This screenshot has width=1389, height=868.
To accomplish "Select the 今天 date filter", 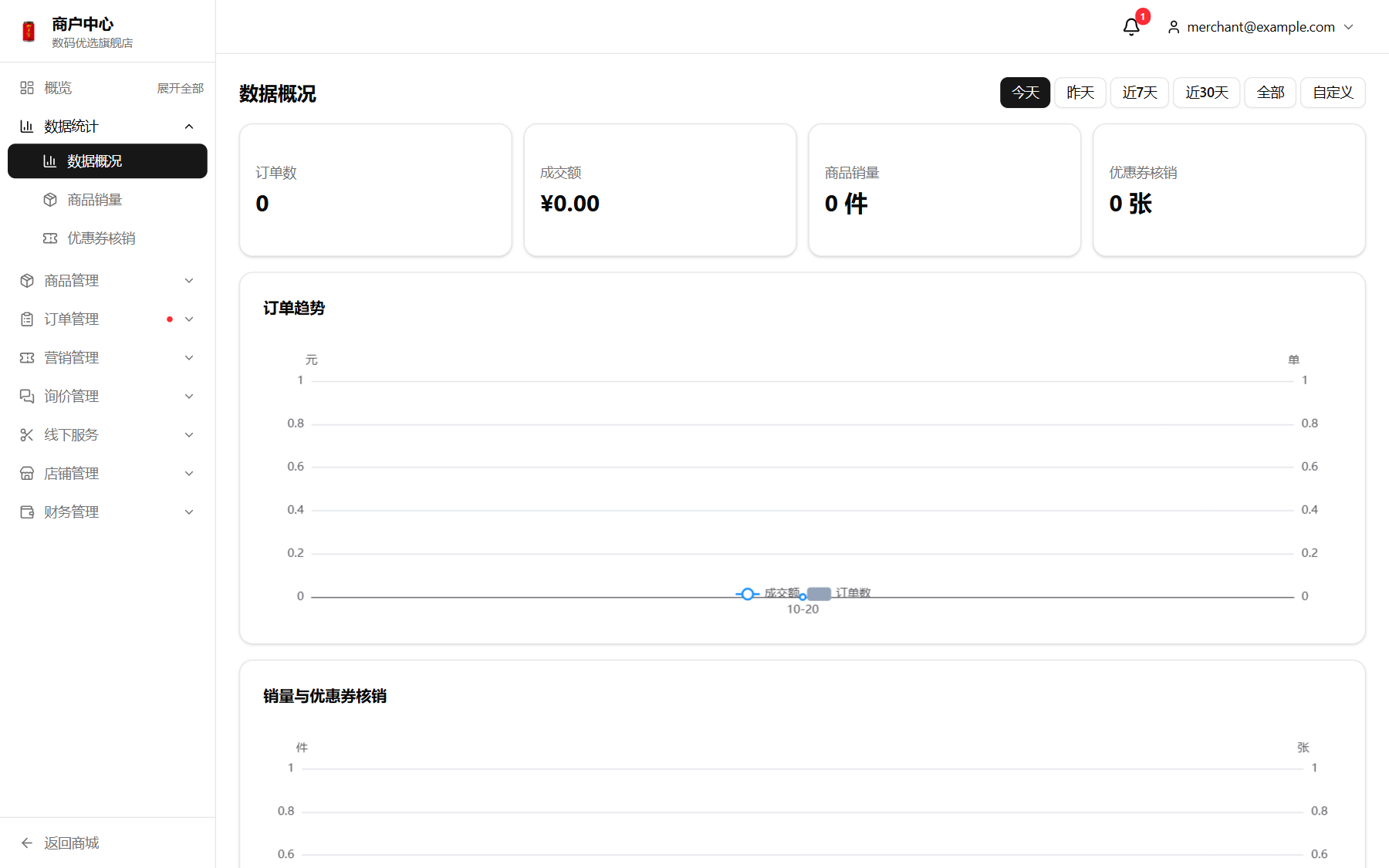I will tap(1026, 93).
